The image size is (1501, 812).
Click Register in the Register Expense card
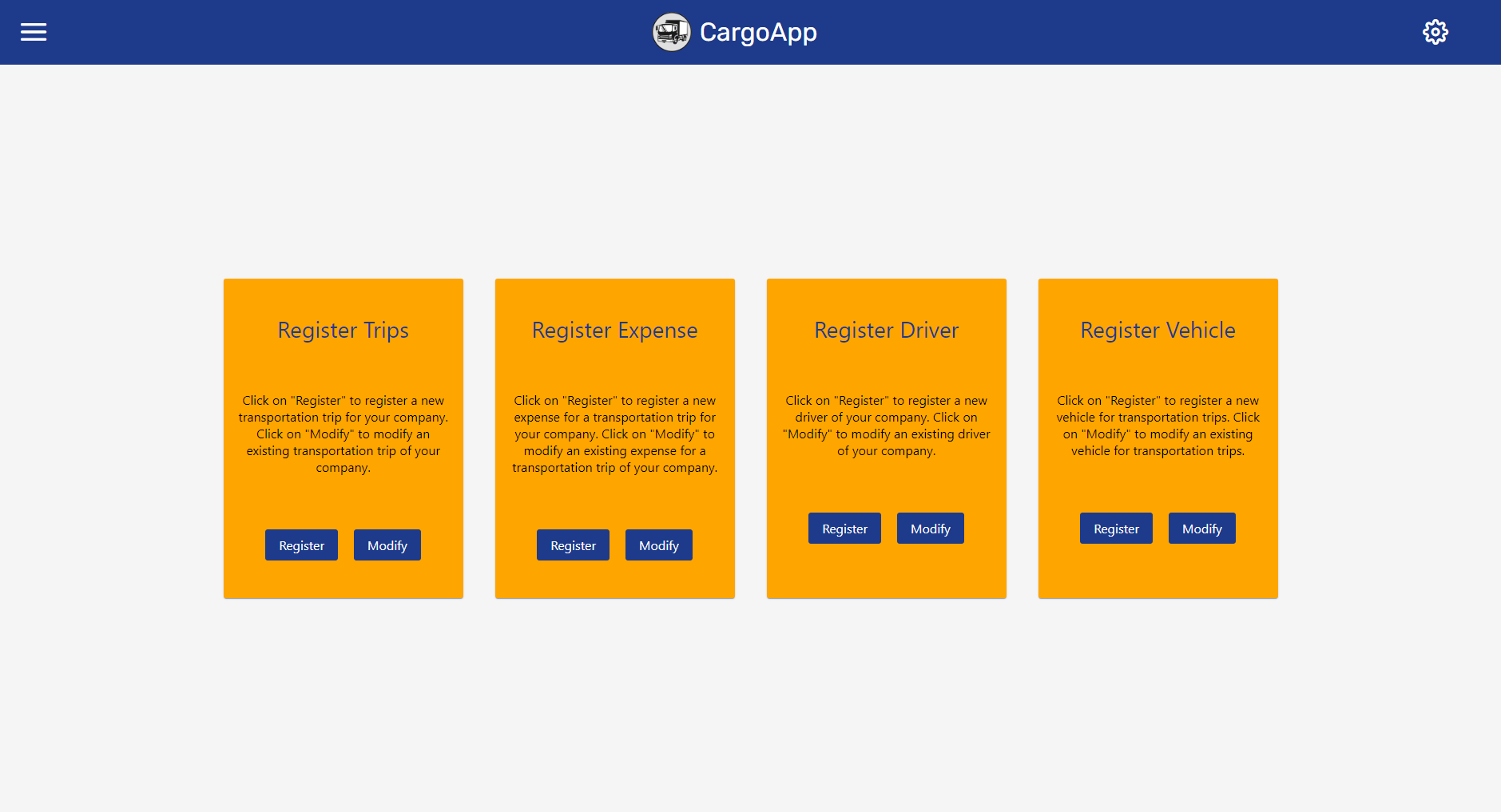(573, 545)
